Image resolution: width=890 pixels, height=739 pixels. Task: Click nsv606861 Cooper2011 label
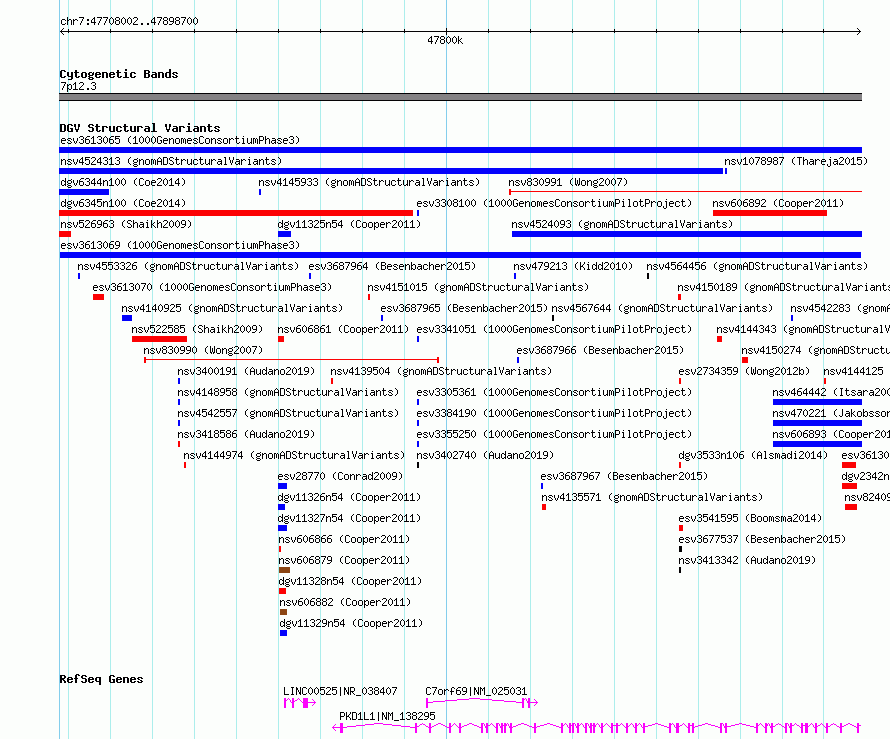tap(343, 329)
